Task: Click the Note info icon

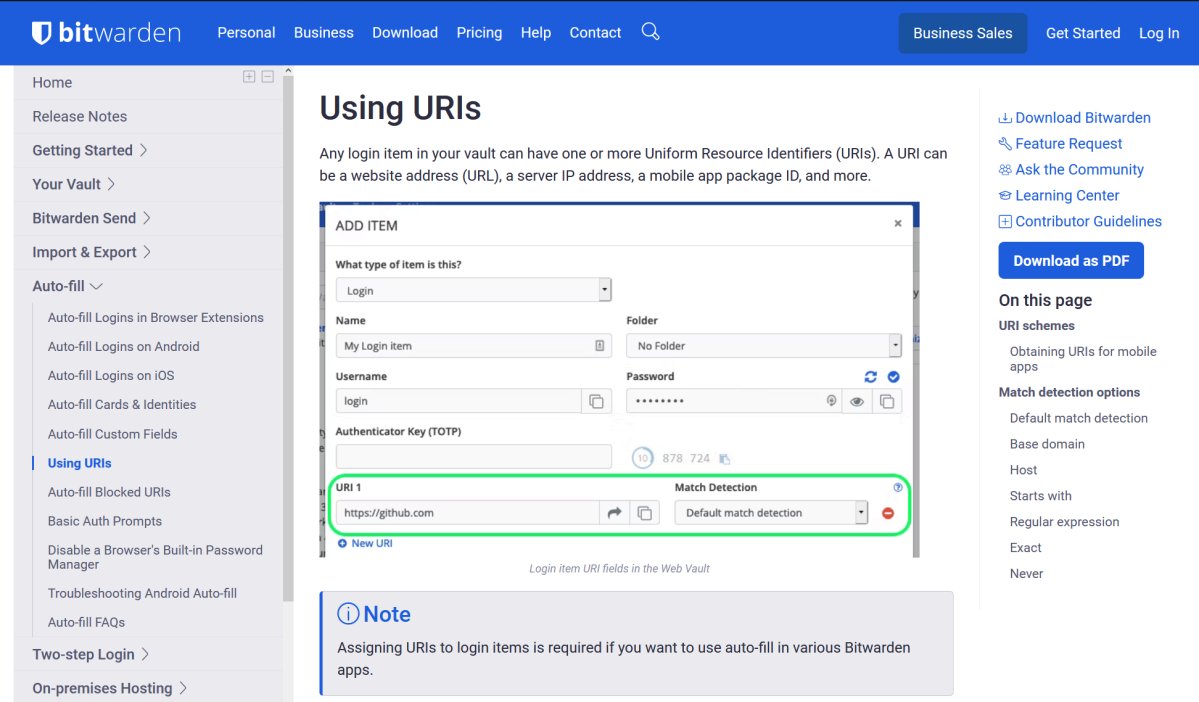Action: click(348, 613)
